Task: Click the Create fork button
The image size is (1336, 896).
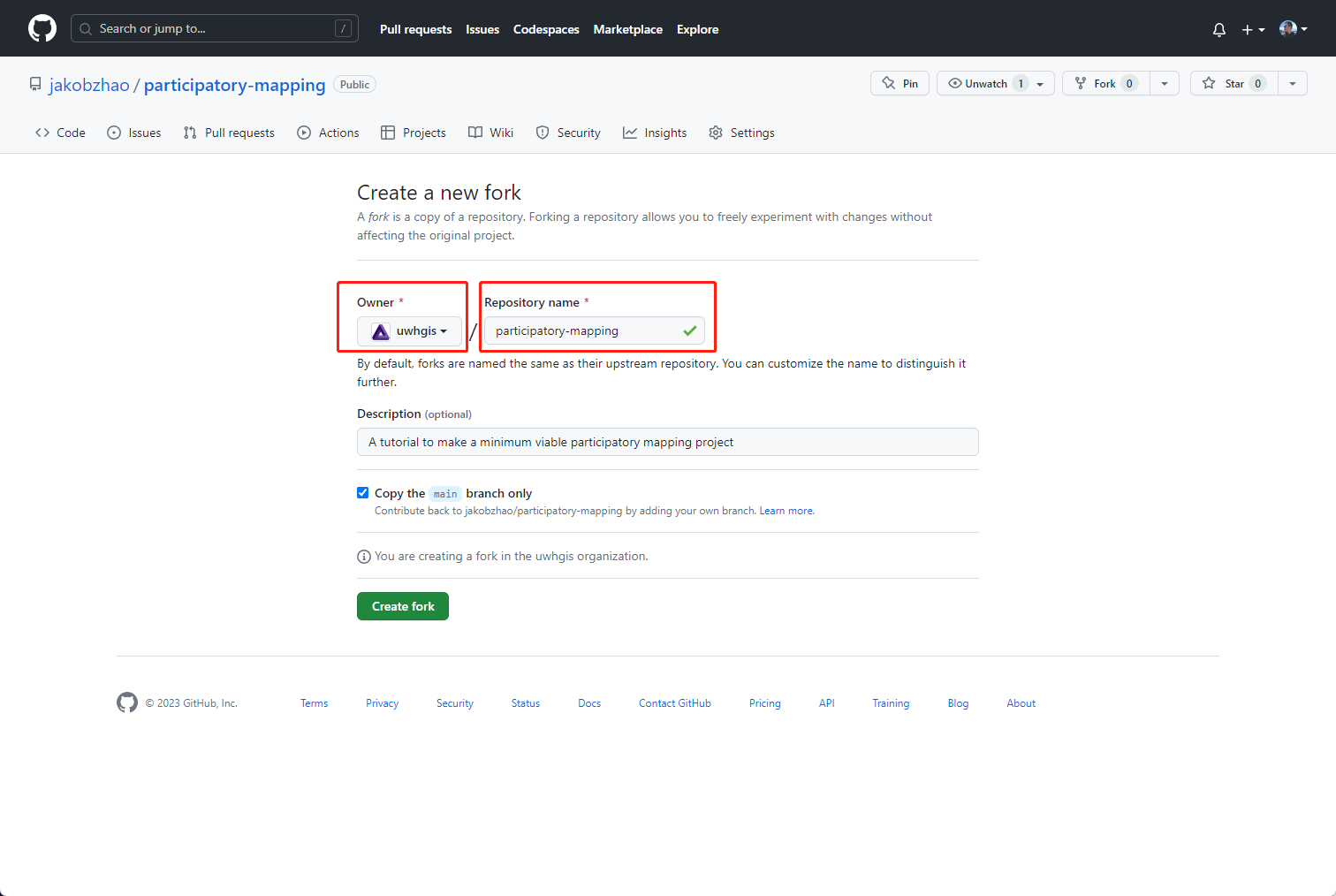Action: (x=403, y=606)
